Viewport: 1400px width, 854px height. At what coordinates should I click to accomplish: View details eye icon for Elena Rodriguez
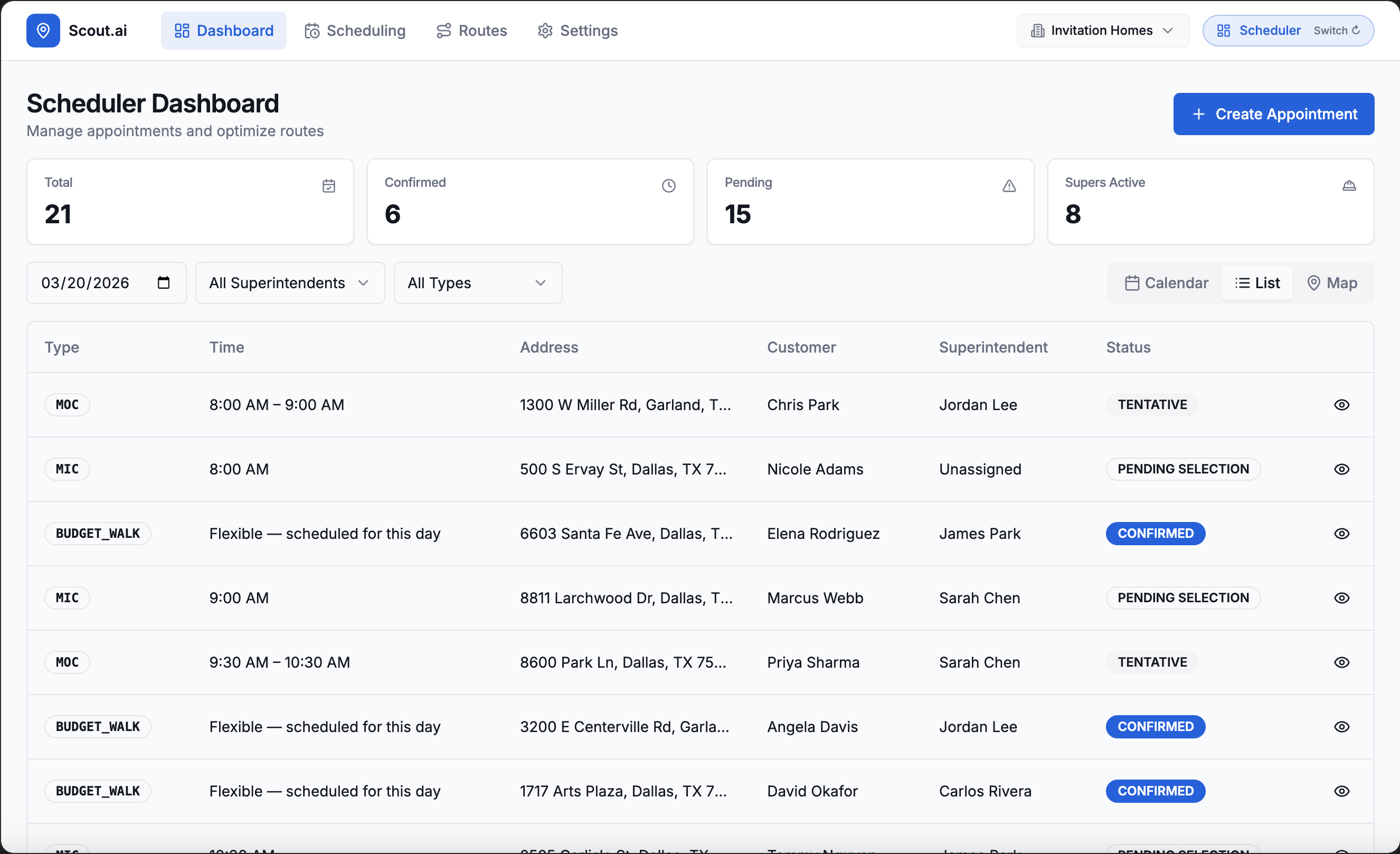point(1341,534)
